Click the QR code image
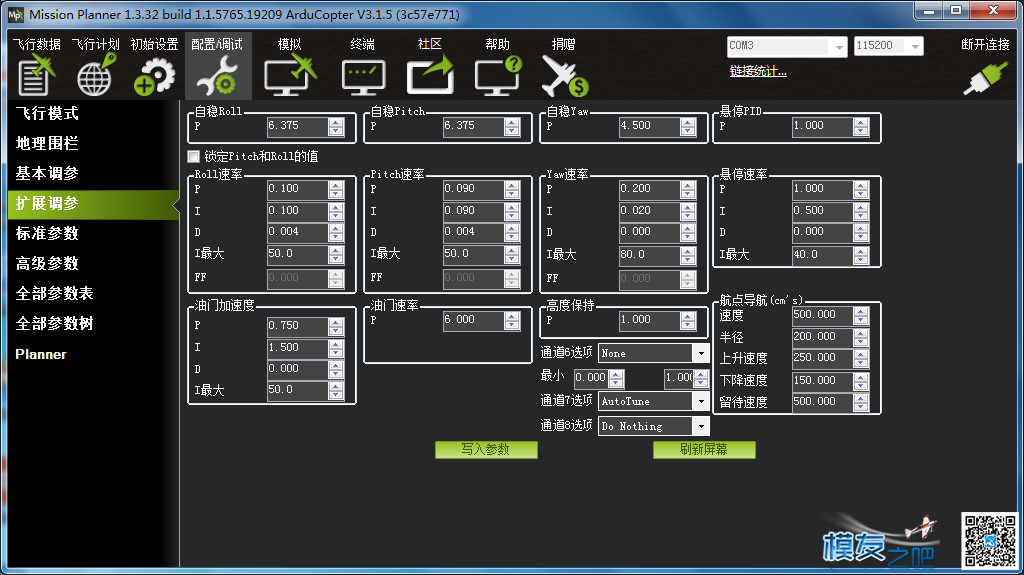 pyautogui.click(x=990, y=540)
